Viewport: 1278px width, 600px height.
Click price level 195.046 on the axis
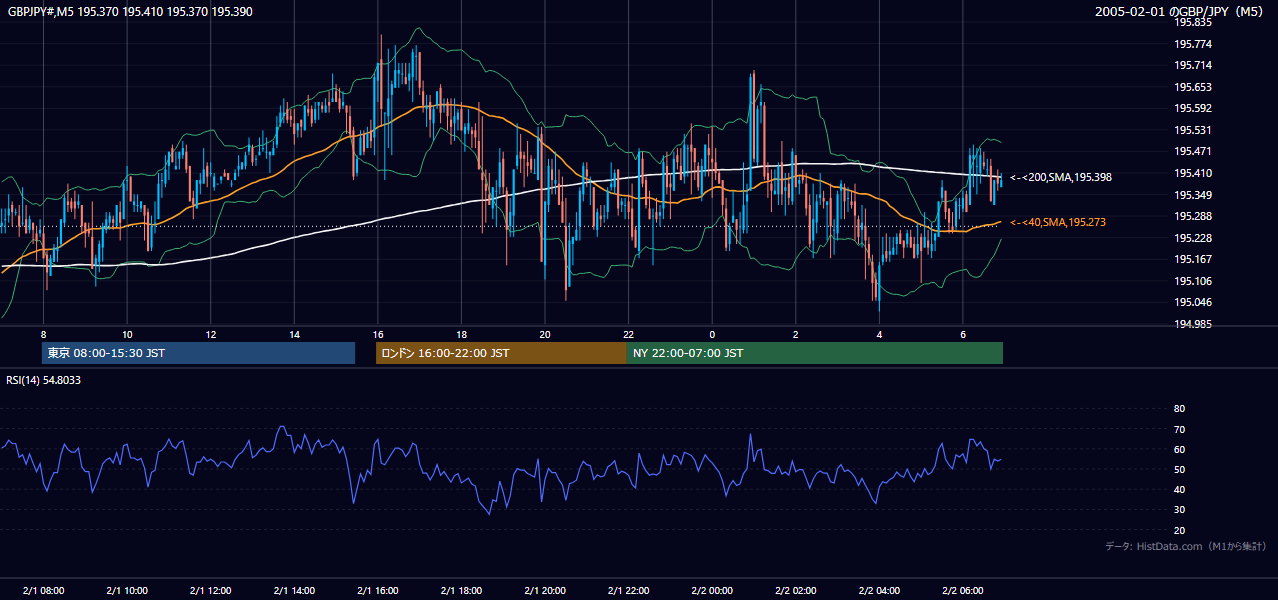pyautogui.click(x=1193, y=302)
